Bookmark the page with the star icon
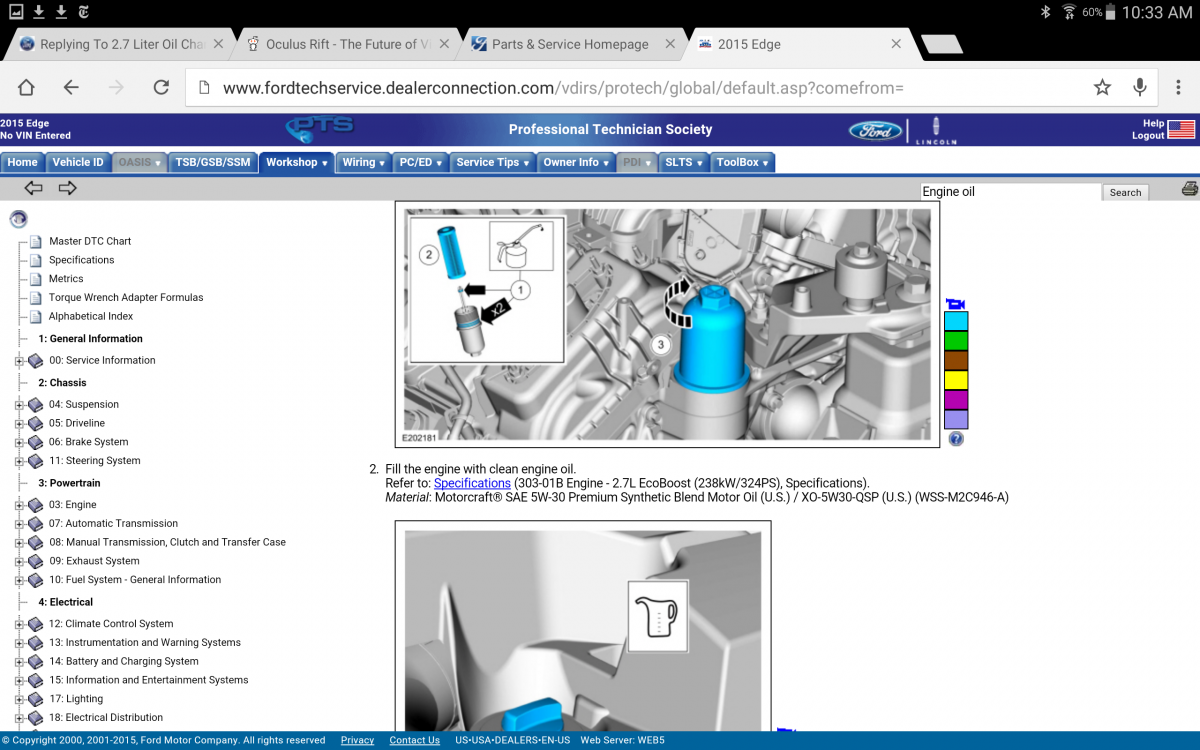Screen dimensions: 1200x750 1102,88
